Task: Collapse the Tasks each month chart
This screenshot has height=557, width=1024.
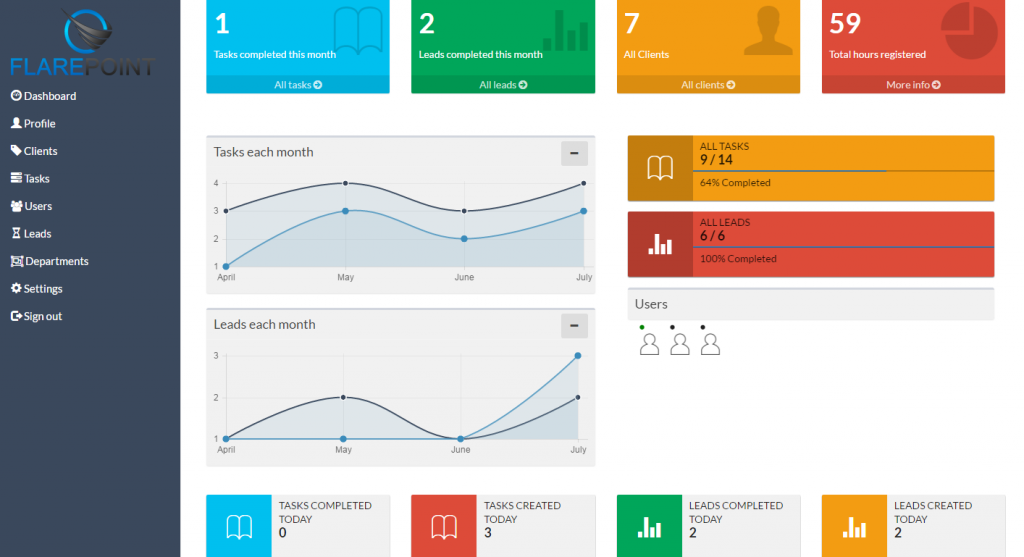Action: (x=574, y=153)
